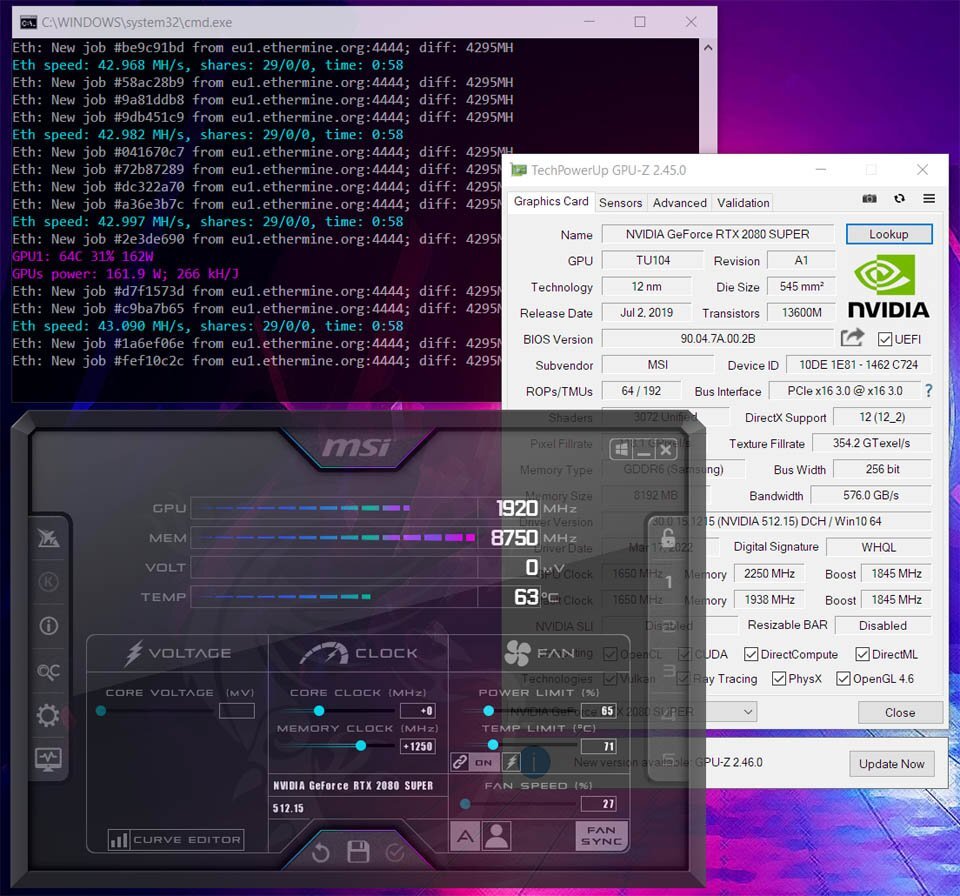This screenshot has width=960, height=896.
Task: Toggle the DirectCompute checkbox
Action: coord(751,654)
